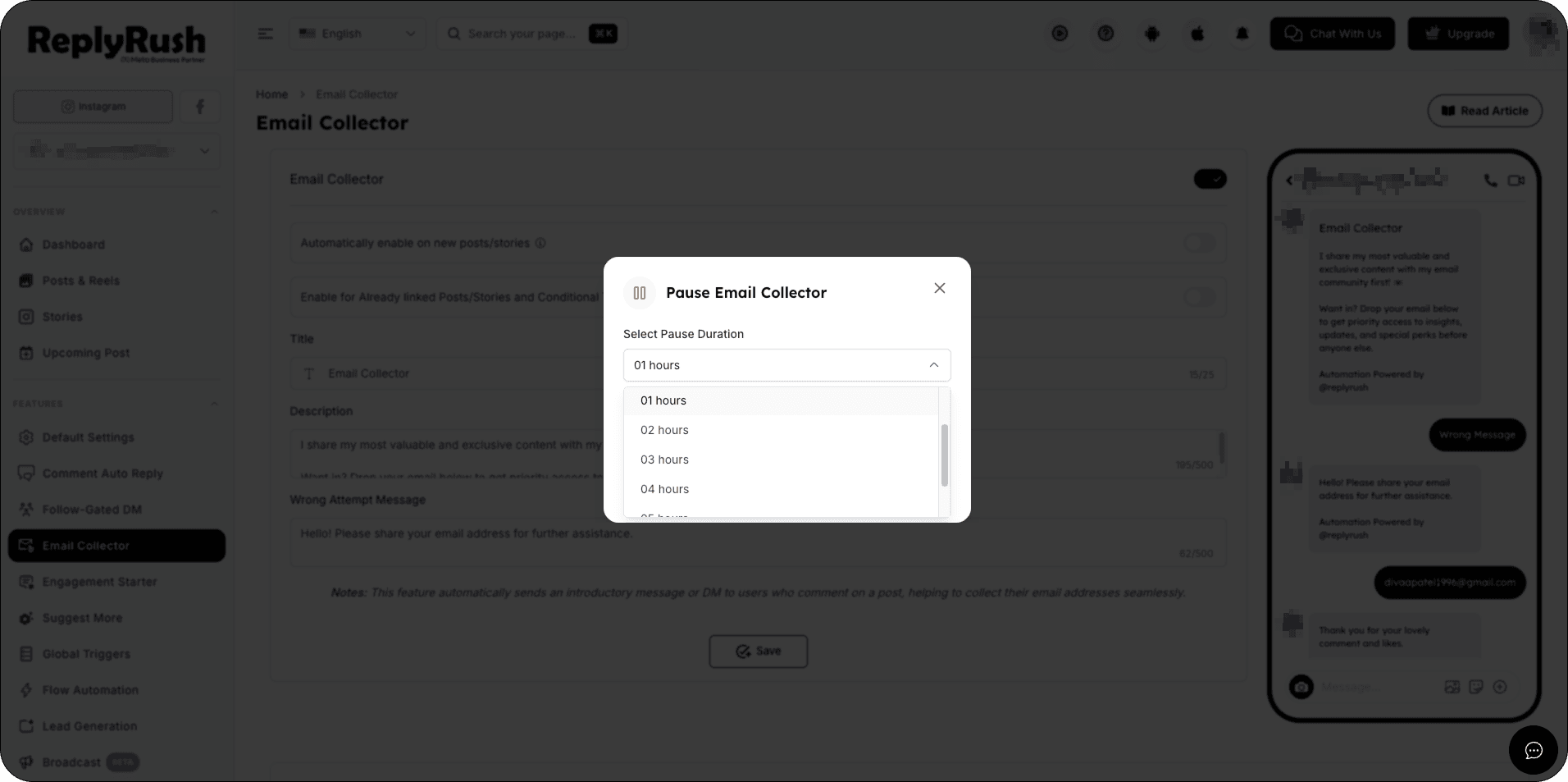Open Follow-Gated DM in the sidebar
This screenshot has width=1568, height=782.
coord(116,510)
